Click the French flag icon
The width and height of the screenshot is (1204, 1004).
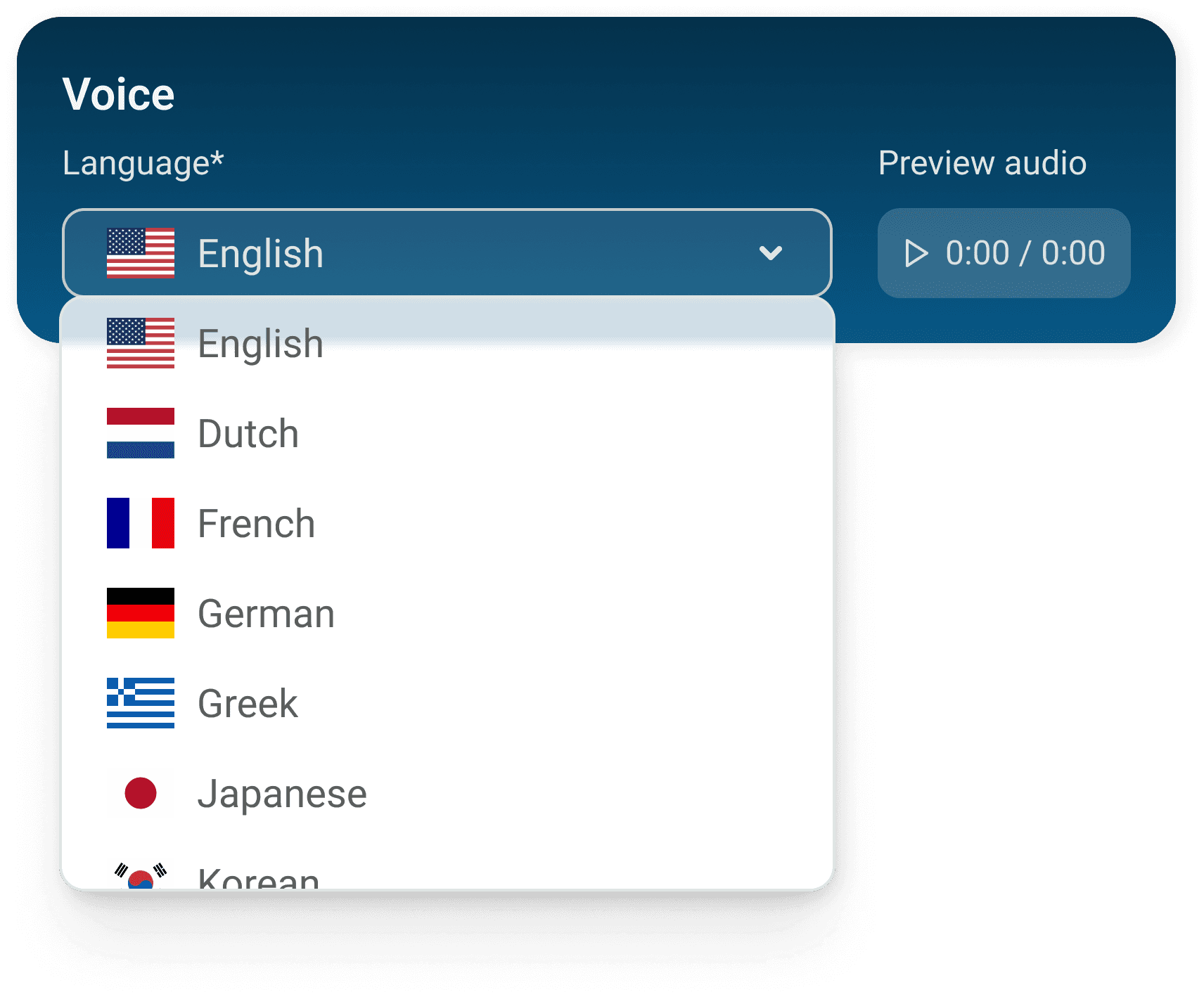(x=141, y=523)
